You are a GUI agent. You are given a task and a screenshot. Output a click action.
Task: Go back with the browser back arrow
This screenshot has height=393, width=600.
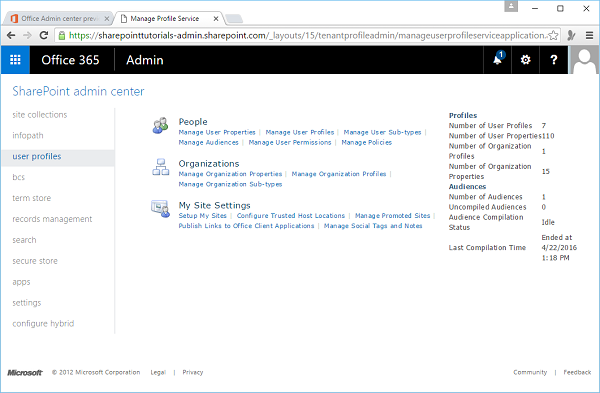[11, 36]
